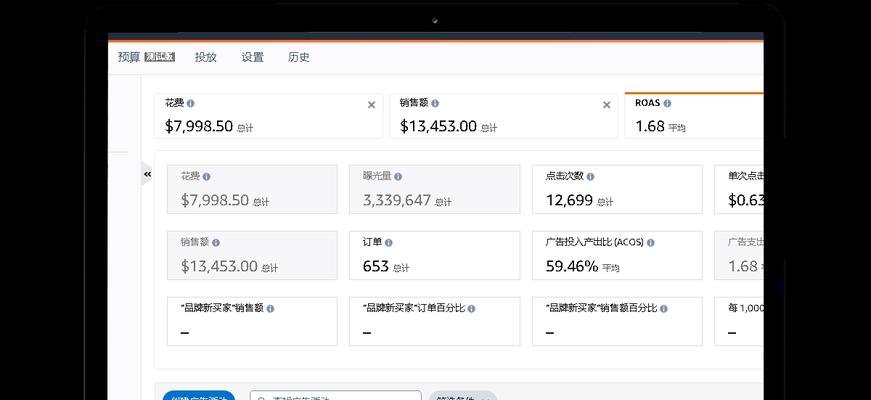This screenshot has height=400, width=871.
Task: Click the info icon next to 广告投入产出比 (ACOS)
Action: point(650,243)
